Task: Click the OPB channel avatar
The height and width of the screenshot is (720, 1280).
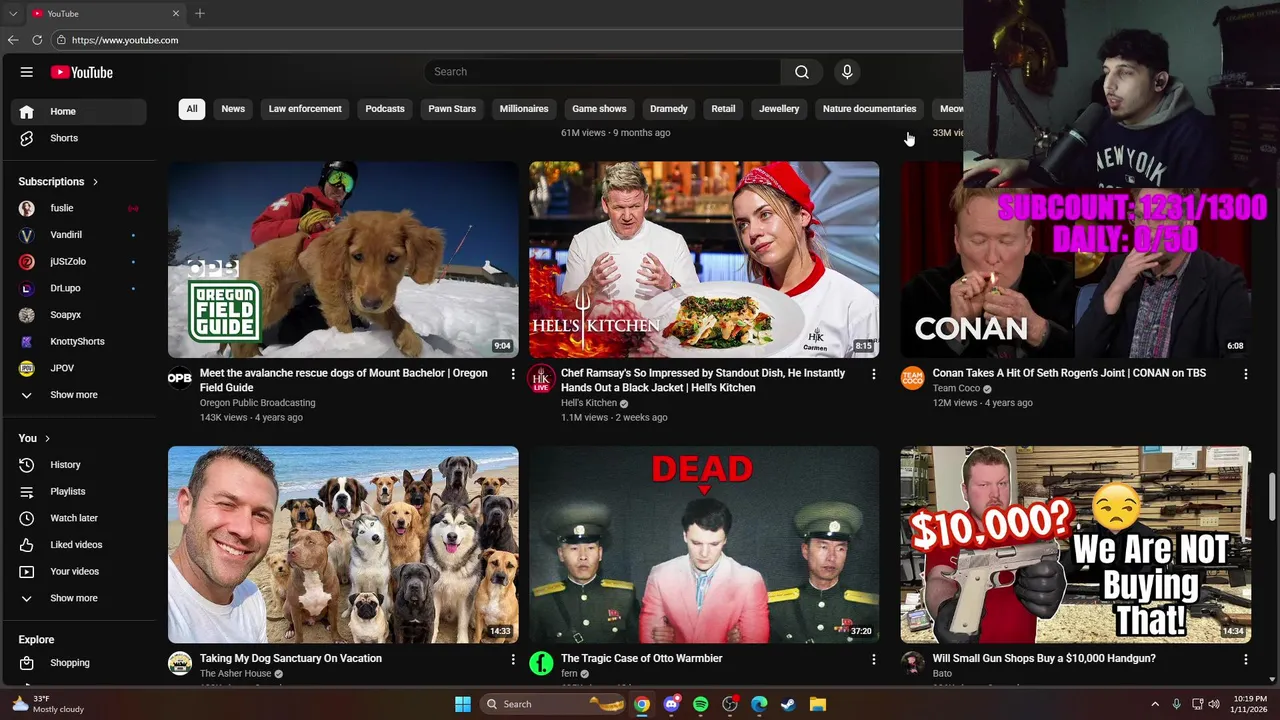Action: [x=180, y=378]
